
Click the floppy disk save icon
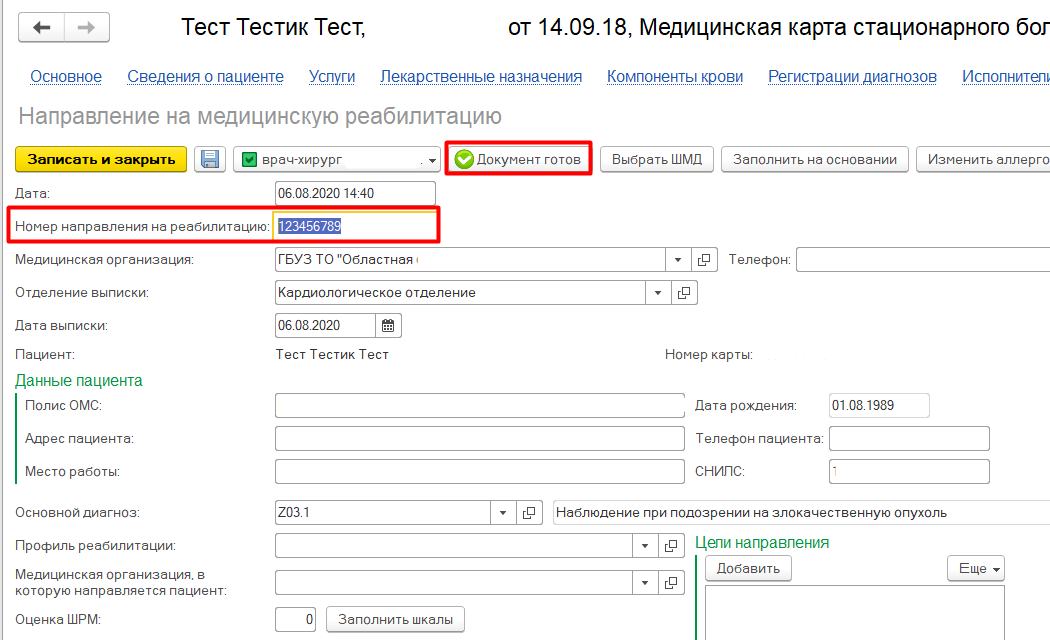tap(210, 160)
